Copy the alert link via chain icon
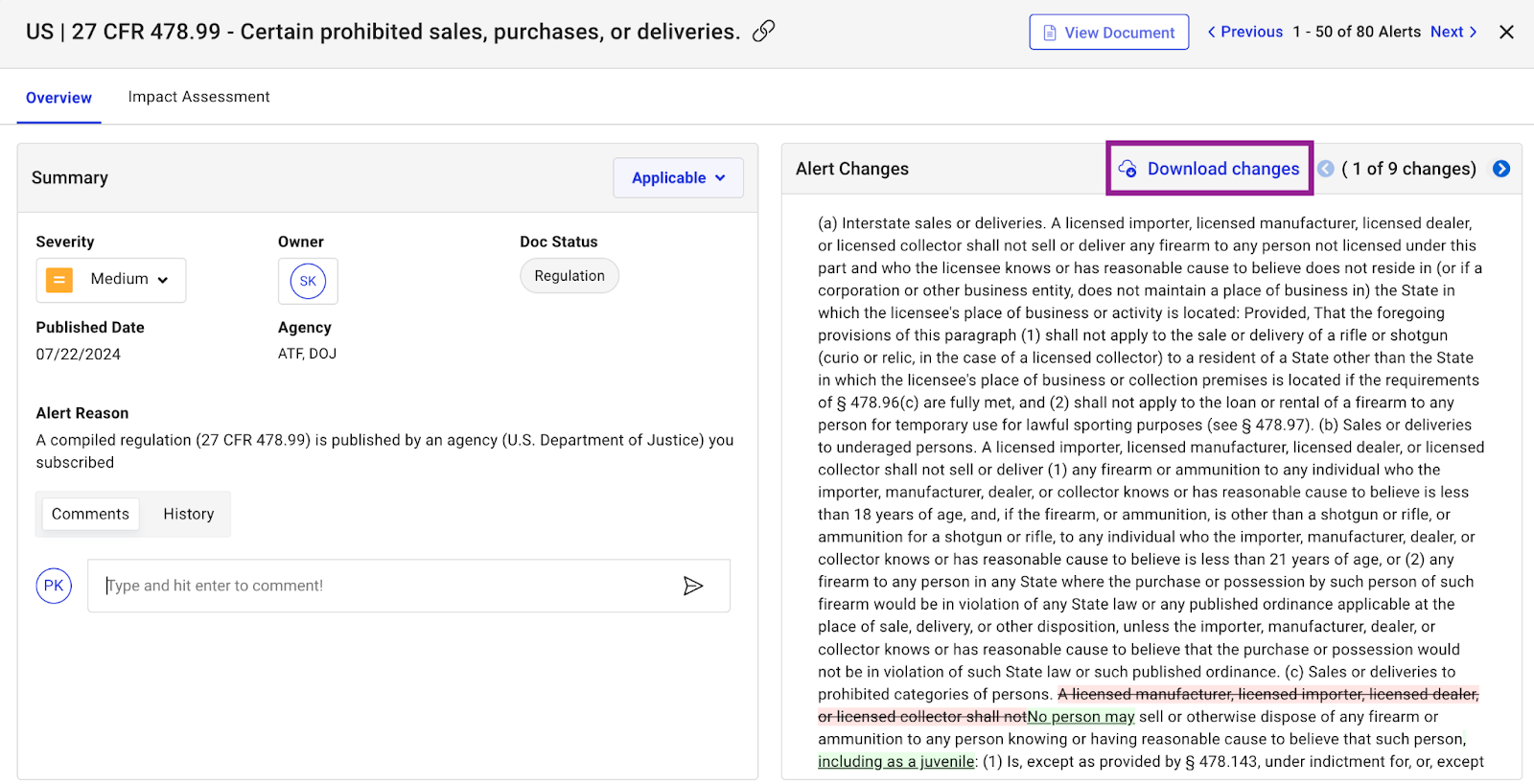 point(763,32)
